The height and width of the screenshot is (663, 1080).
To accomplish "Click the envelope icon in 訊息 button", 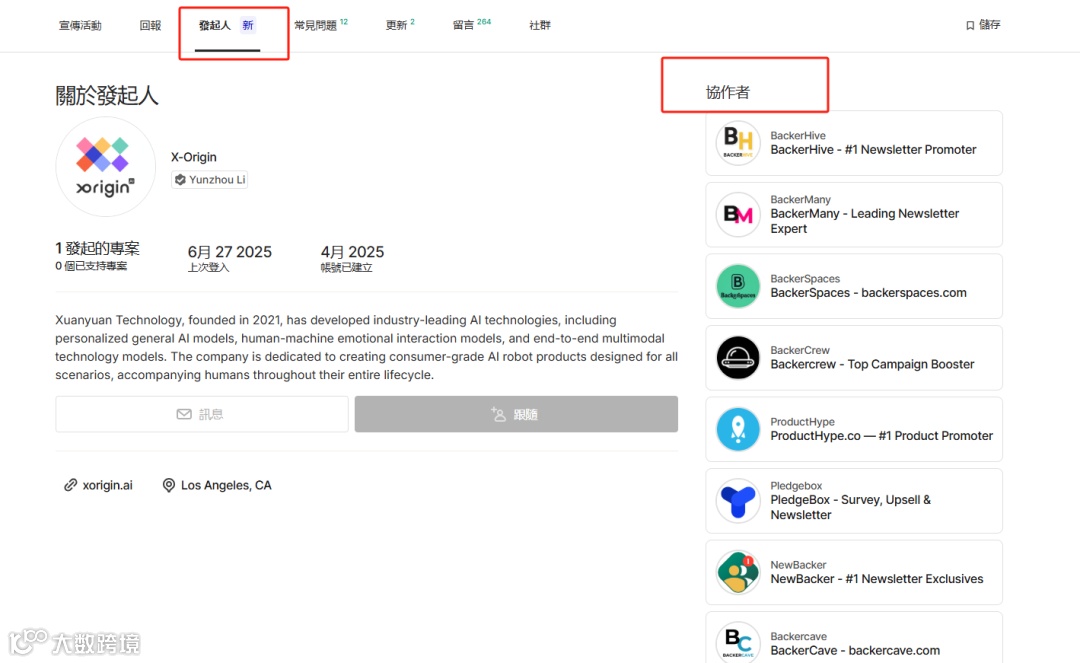I will coord(184,414).
